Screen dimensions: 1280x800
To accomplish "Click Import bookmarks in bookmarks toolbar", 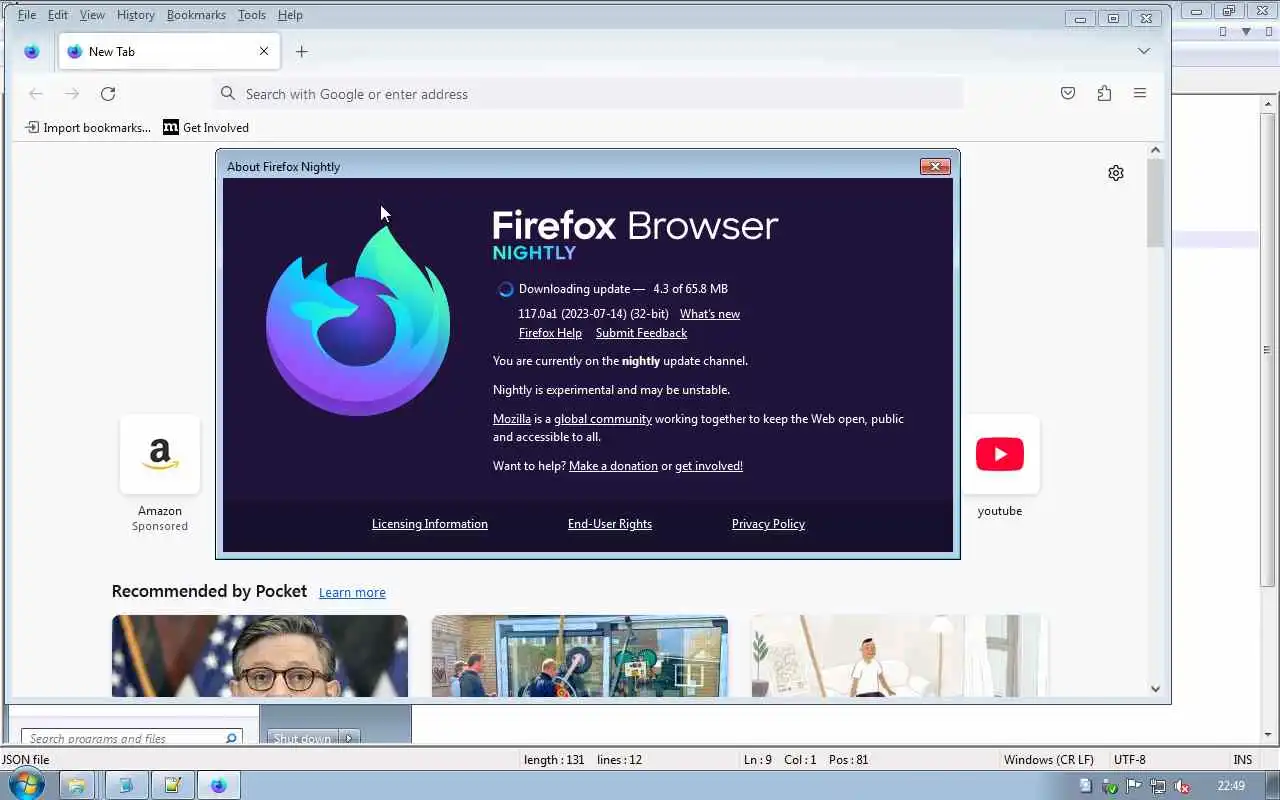I will (88, 128).
